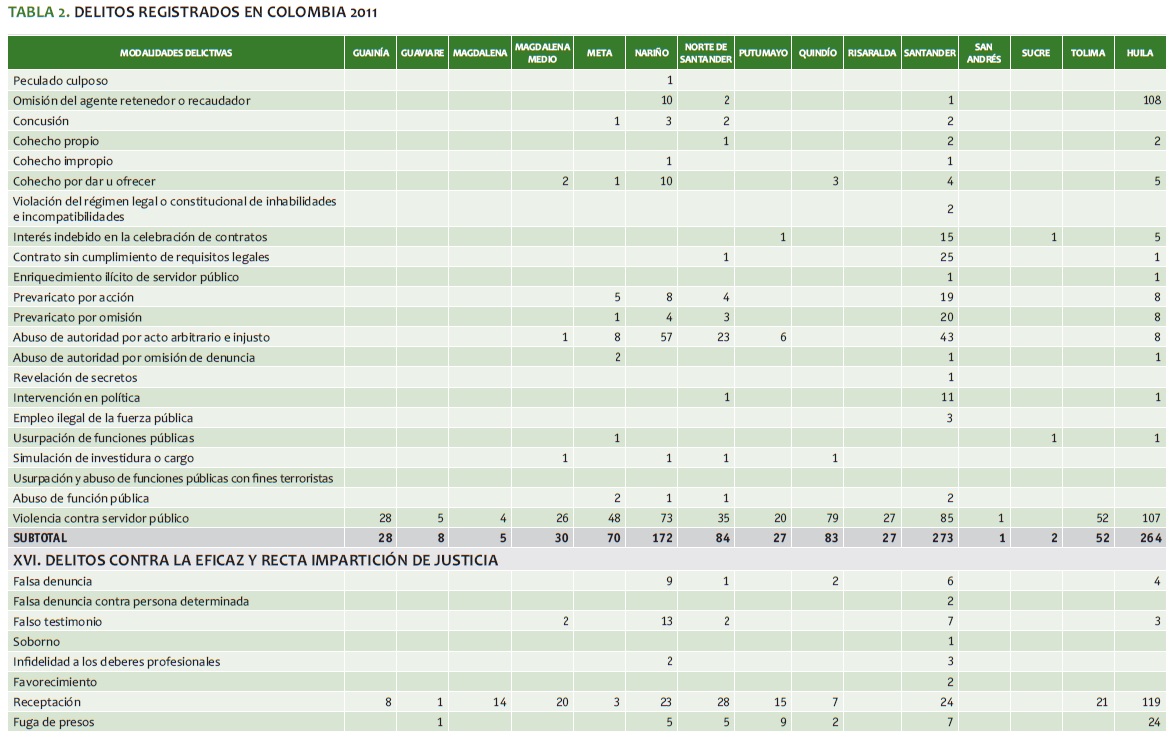Click the table title 'Tabla 2. Delitos registrados'
The height and width of the screenshot is (737, 1173).
(x=193, y=13)
